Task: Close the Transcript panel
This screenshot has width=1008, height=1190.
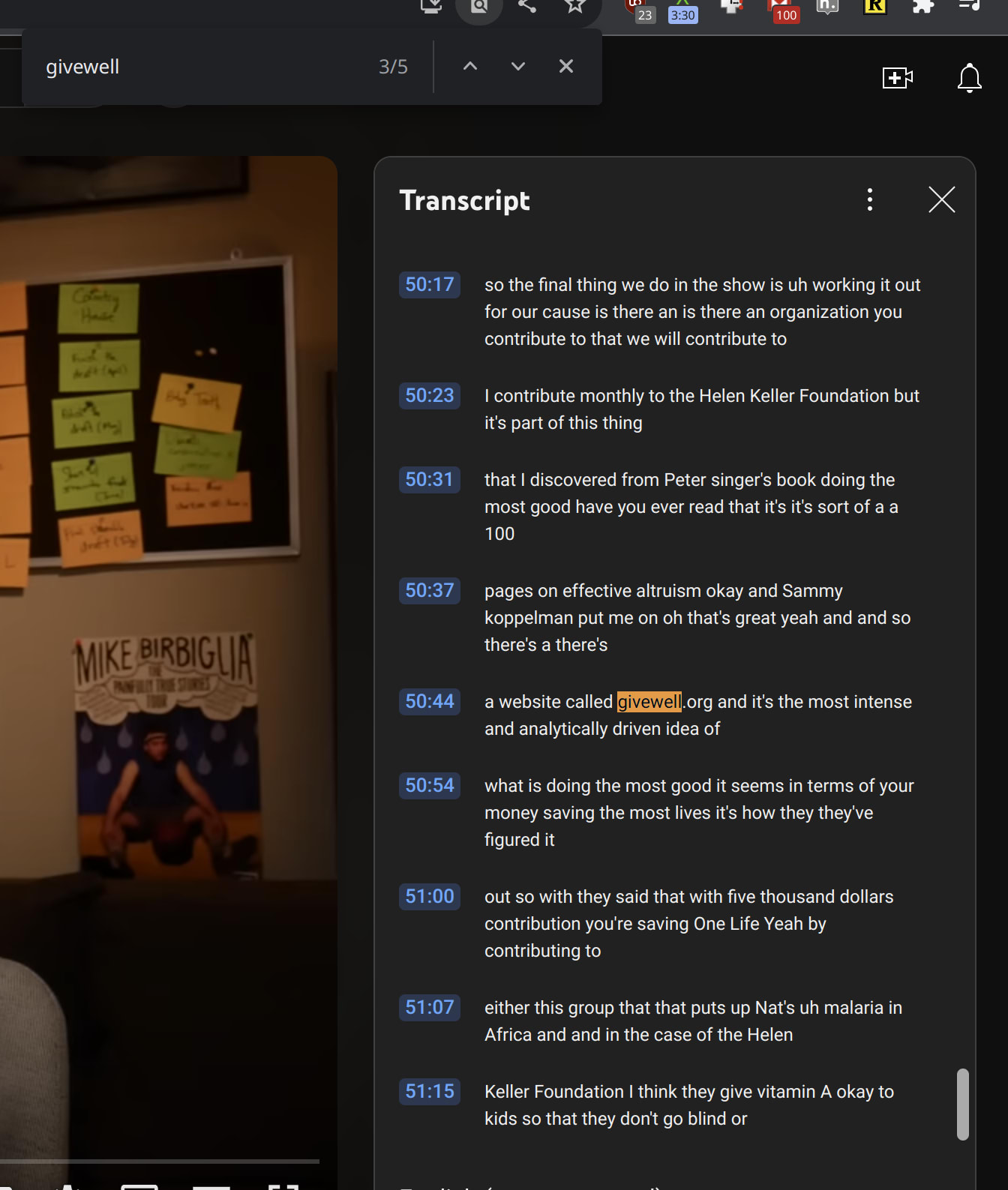Action: [941, 199]
